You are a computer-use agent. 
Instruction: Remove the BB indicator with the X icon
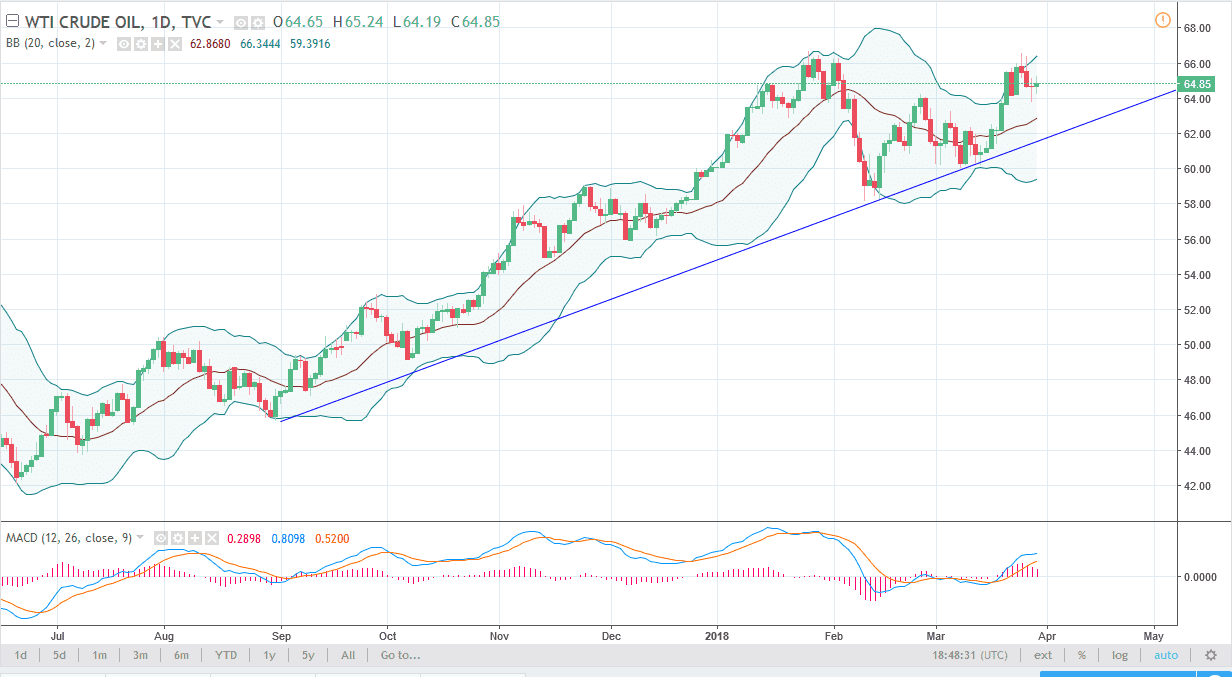coord(176,43)
